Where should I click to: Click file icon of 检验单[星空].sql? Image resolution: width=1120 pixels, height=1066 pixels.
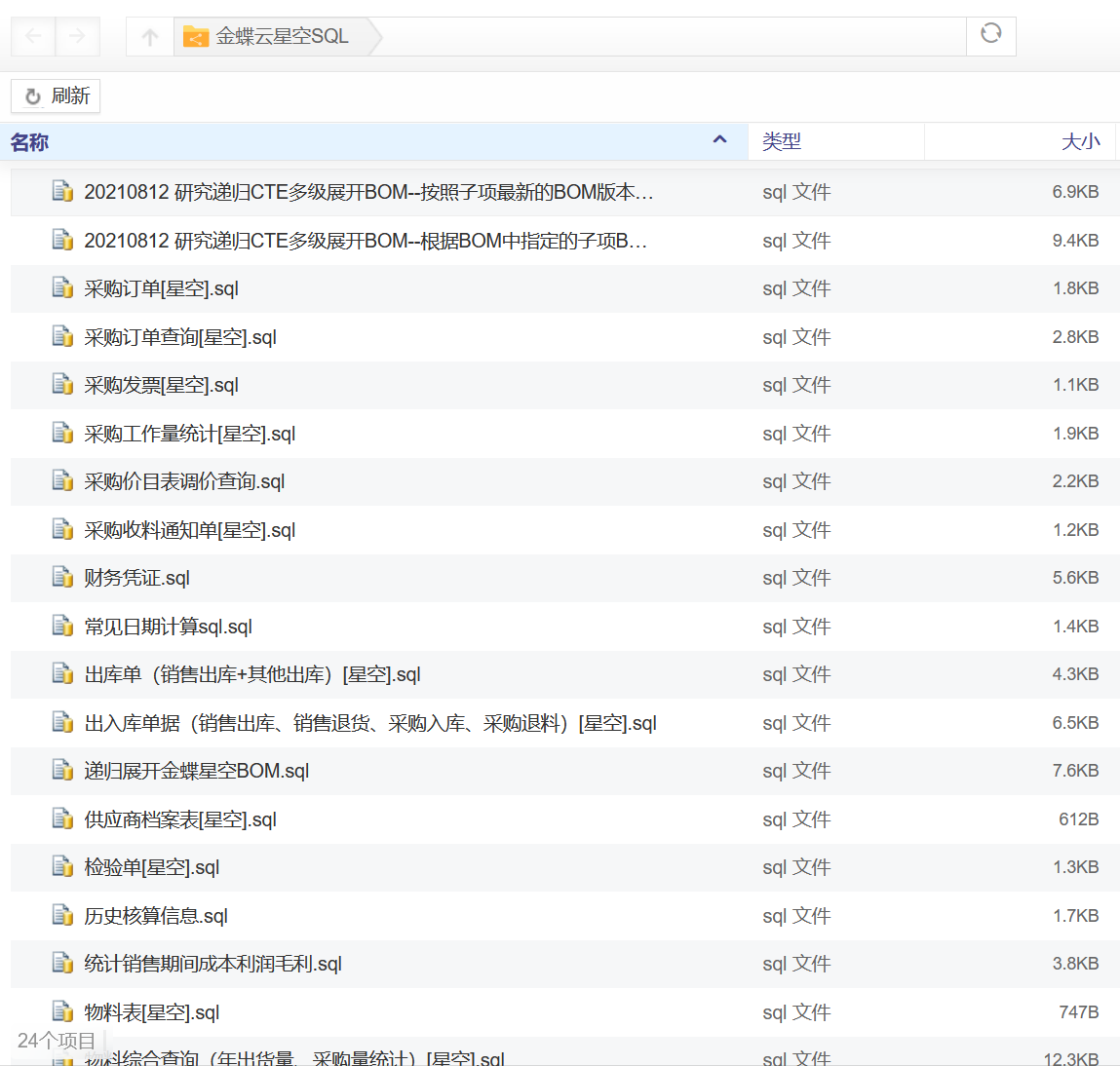[62, 867]
